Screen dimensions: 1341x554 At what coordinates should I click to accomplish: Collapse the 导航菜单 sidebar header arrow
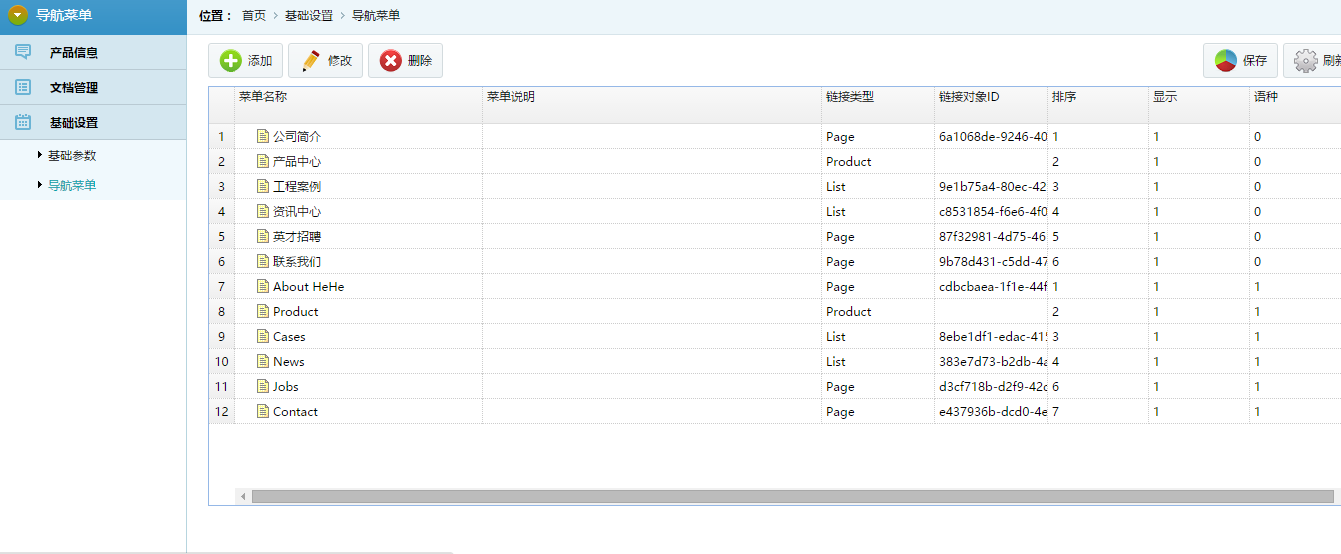point(18,16)
